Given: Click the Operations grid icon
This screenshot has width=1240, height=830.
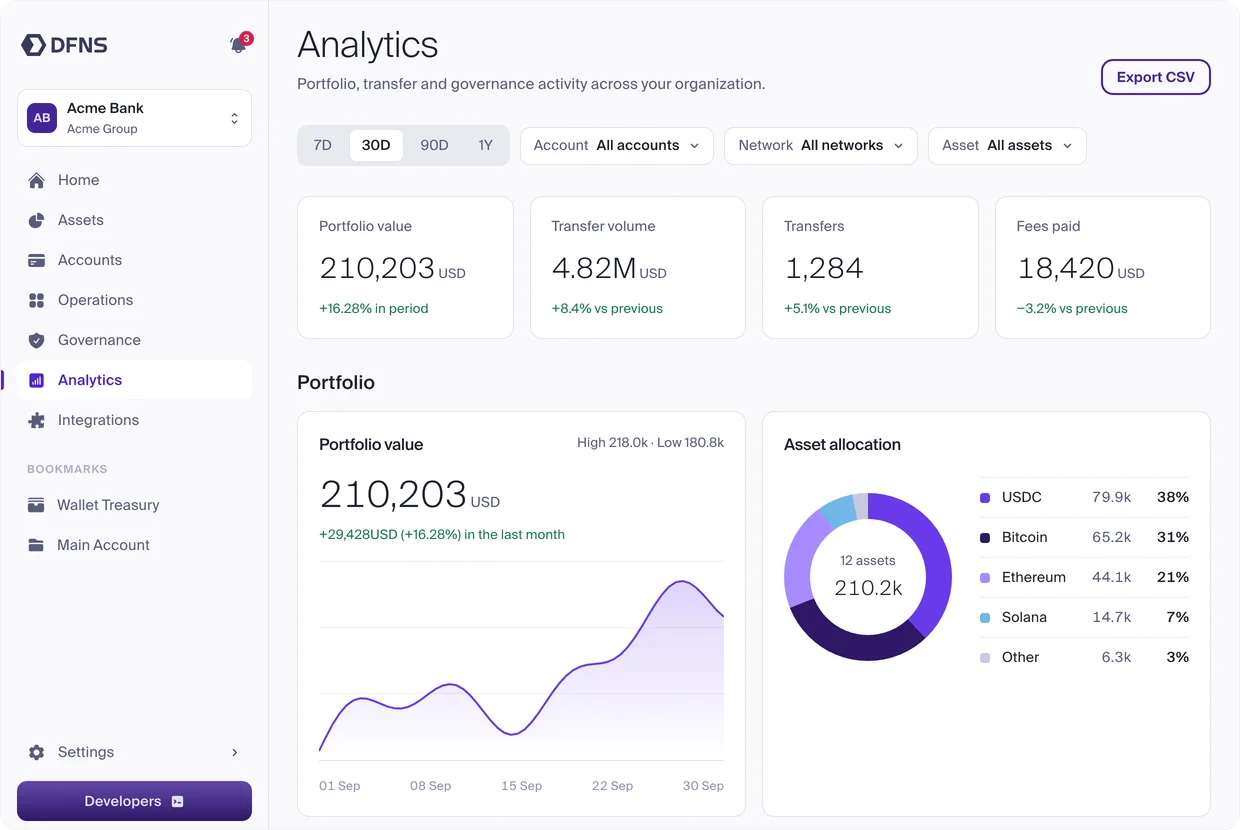Looking at the screenshot, I should 37,300.
